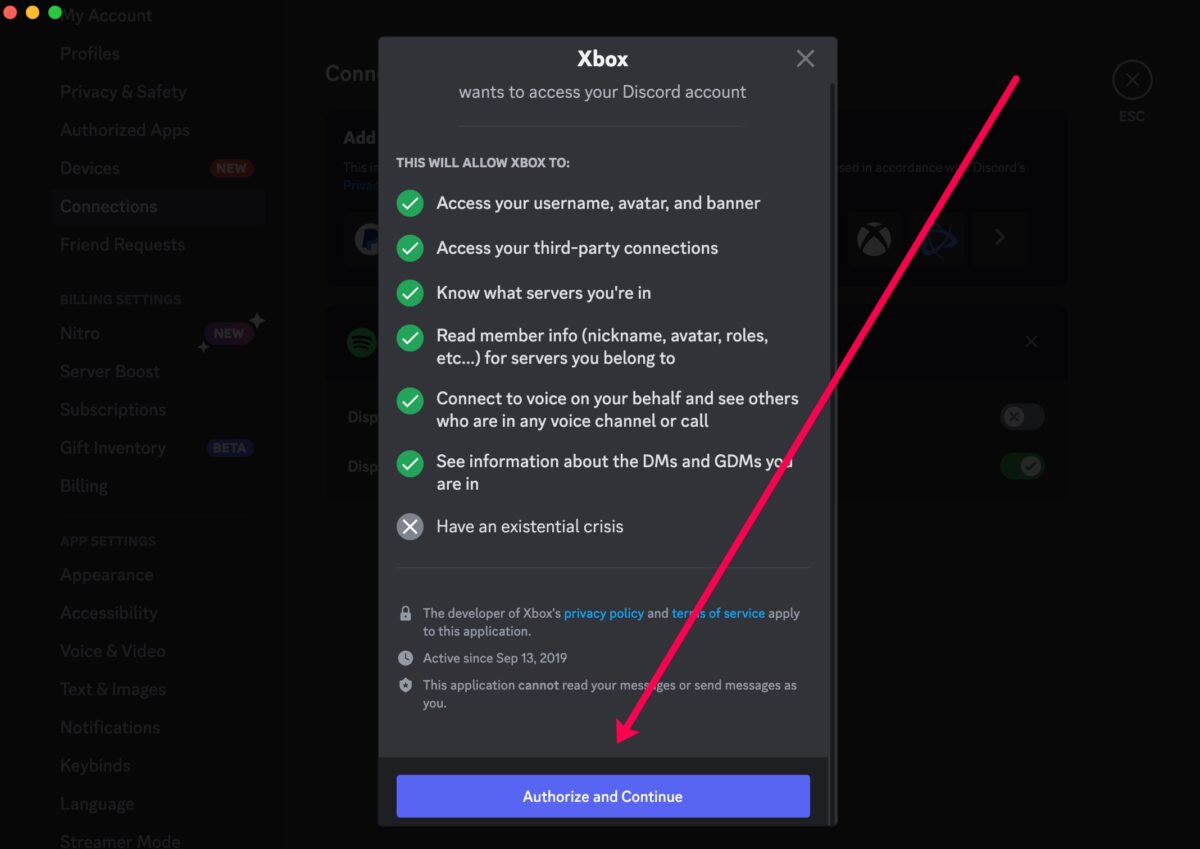Click the clock icon by Active since

point(405,658)
